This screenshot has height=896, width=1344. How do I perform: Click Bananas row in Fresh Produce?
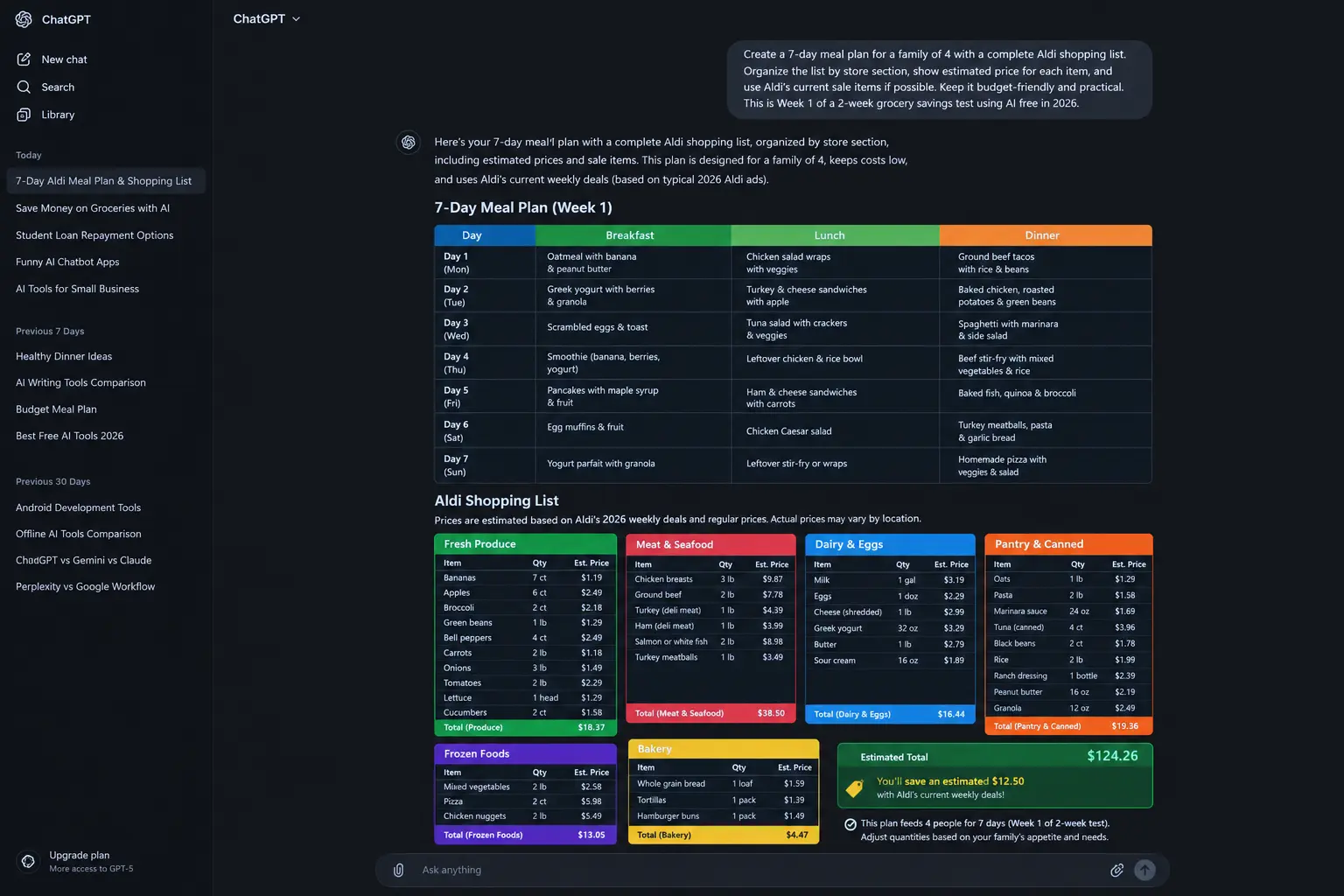click(525, 577)
